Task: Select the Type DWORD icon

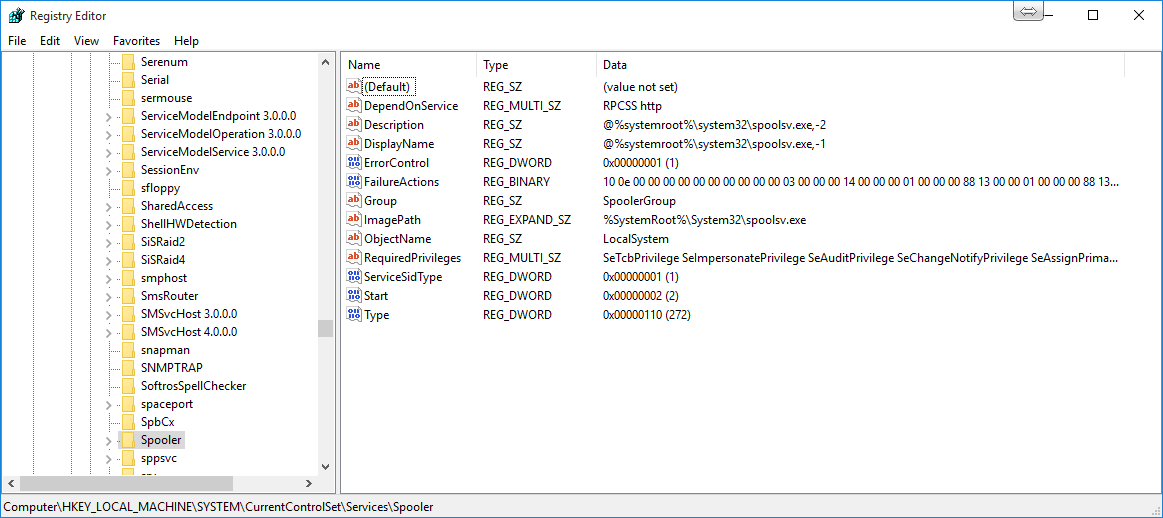Action: (x=354, y=315)
